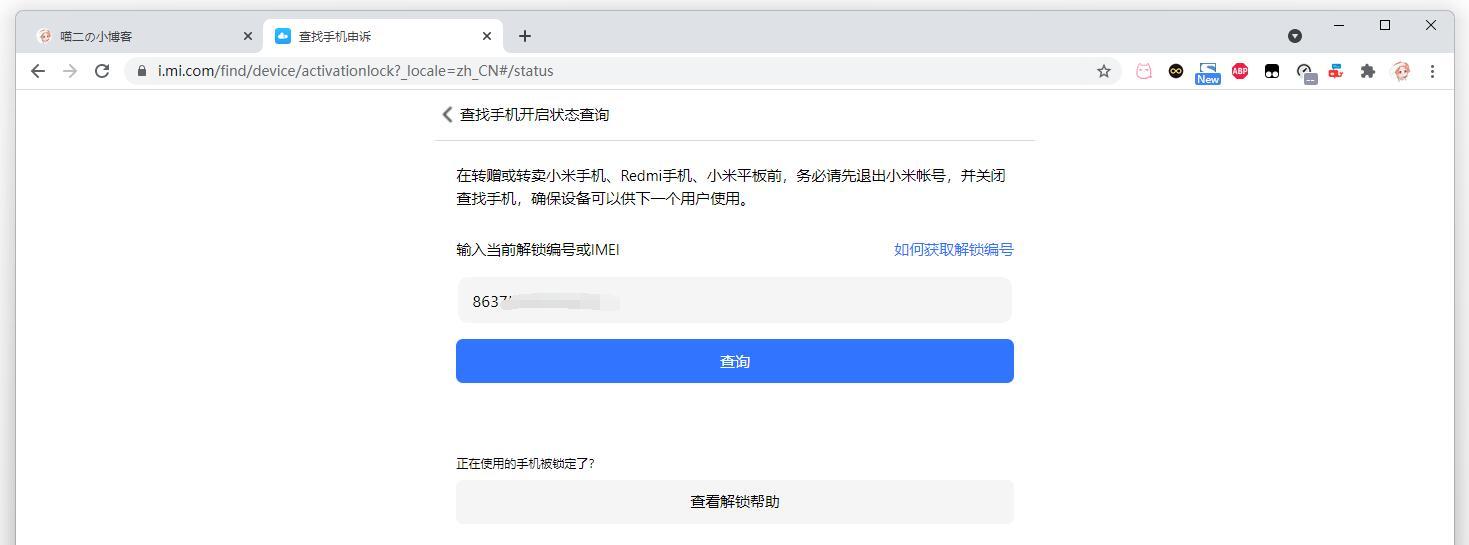Open the red chat-bubble extension
The image size is (1469, 545).
(1336, 71)
